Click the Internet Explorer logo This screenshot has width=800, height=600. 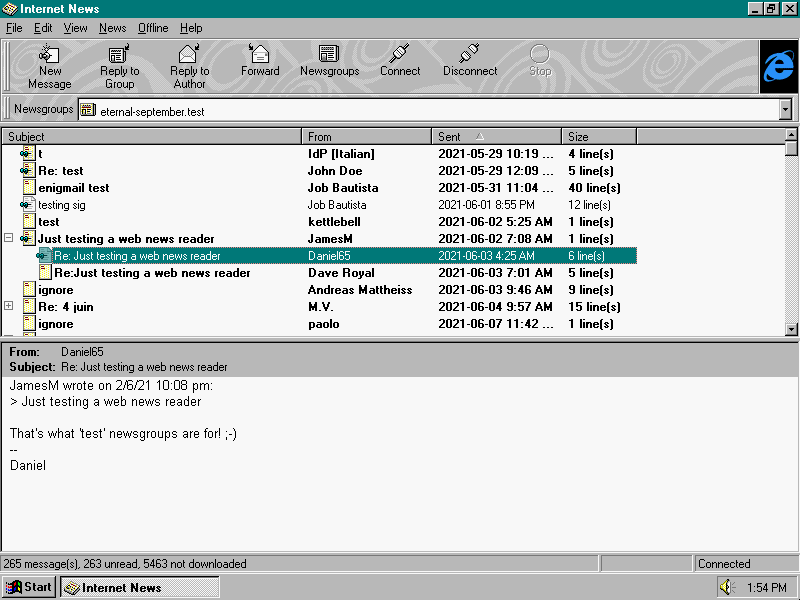tap(778, 67)
